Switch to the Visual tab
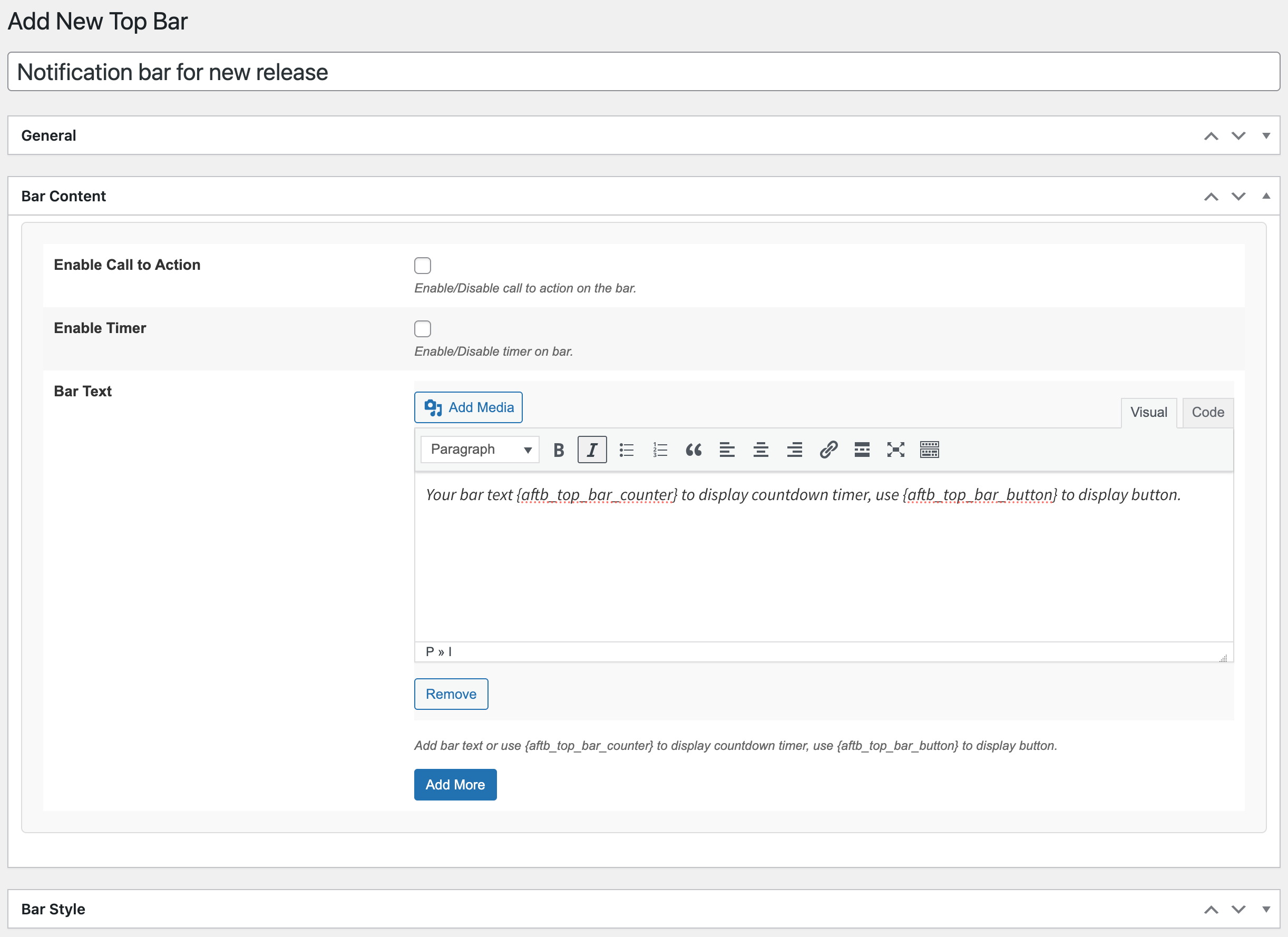 1149,412
